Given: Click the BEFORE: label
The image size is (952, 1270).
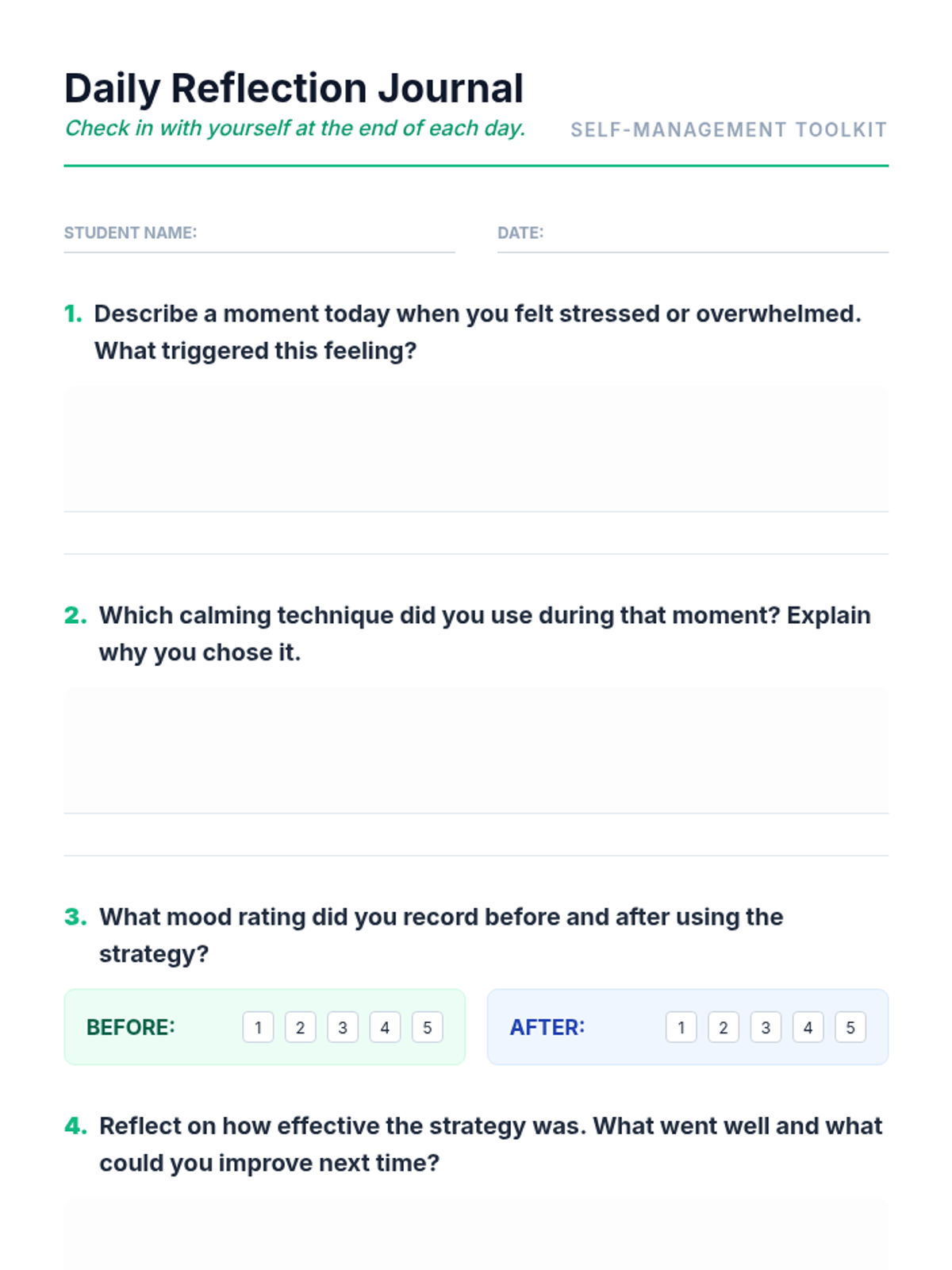Looking at the screenshot, I should click(131, 1027).
